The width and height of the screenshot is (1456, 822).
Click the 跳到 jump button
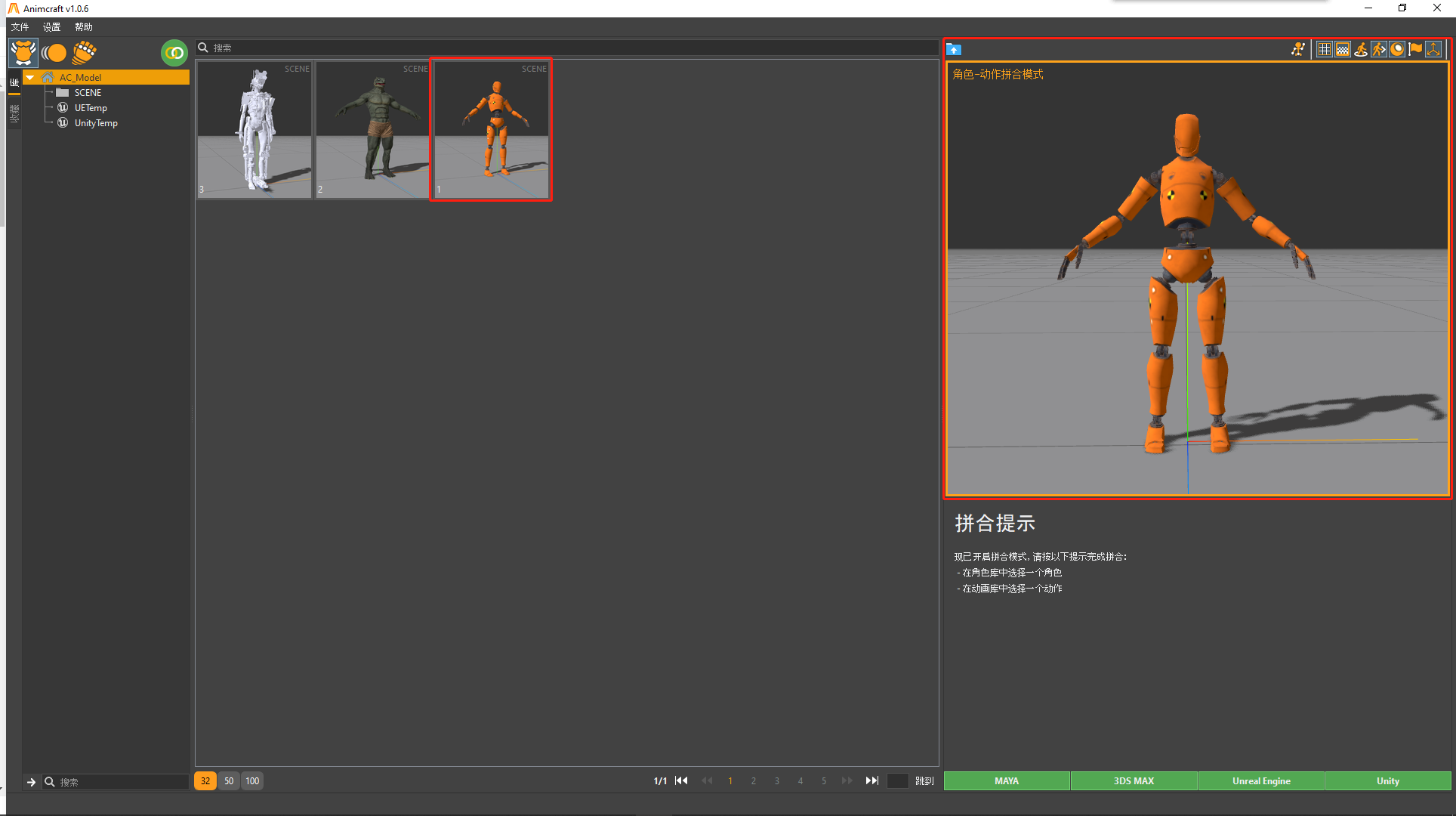pos(924,781)
